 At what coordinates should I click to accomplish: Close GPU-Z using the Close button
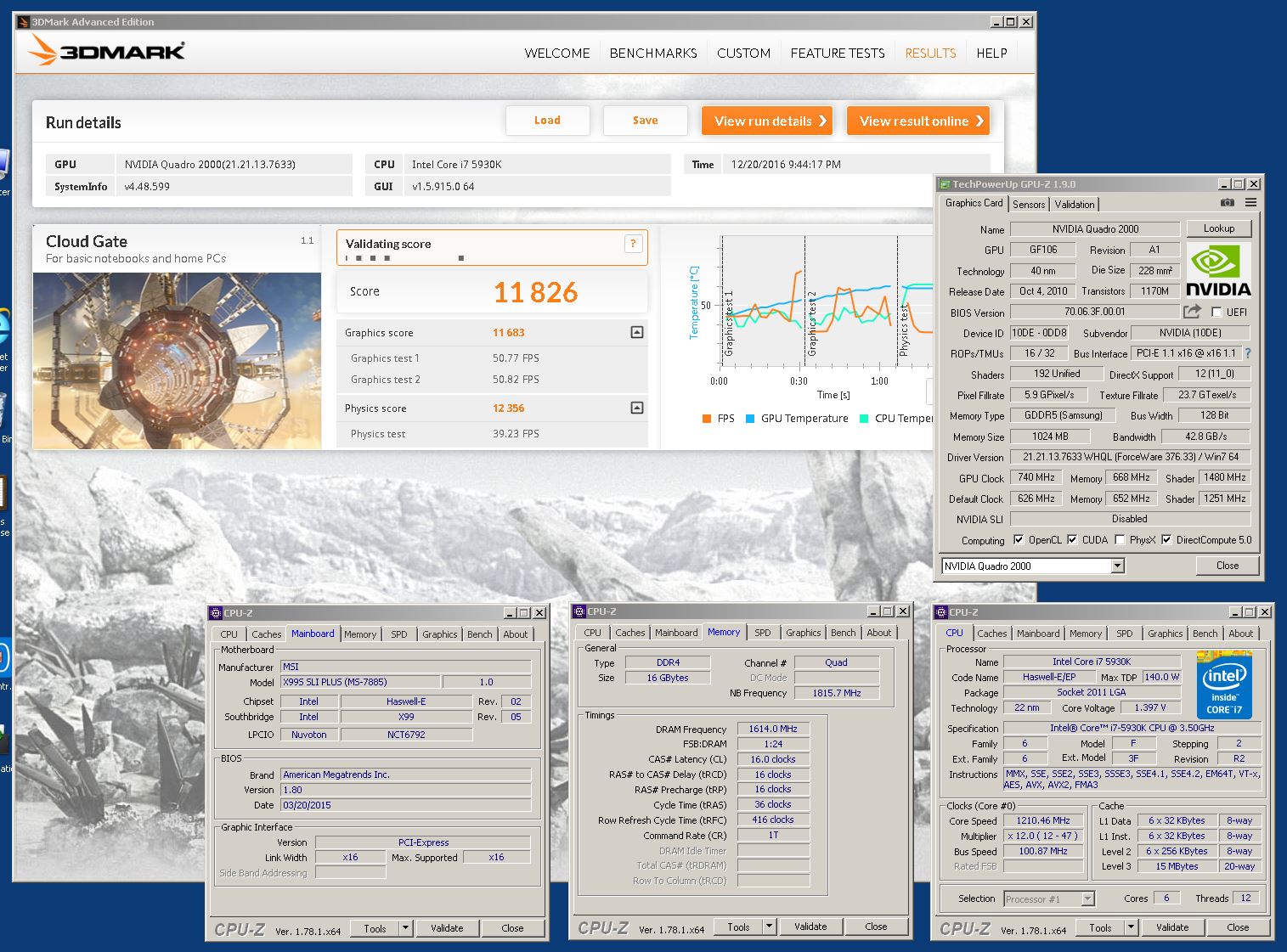1227,566
